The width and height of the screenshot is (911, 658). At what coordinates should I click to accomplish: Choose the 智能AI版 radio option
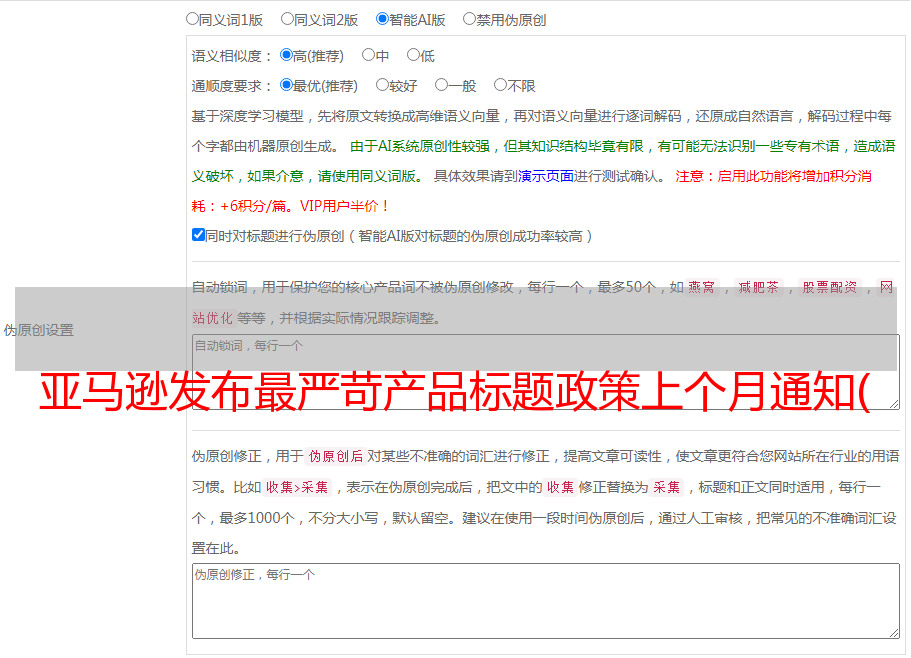pos(382,19)
